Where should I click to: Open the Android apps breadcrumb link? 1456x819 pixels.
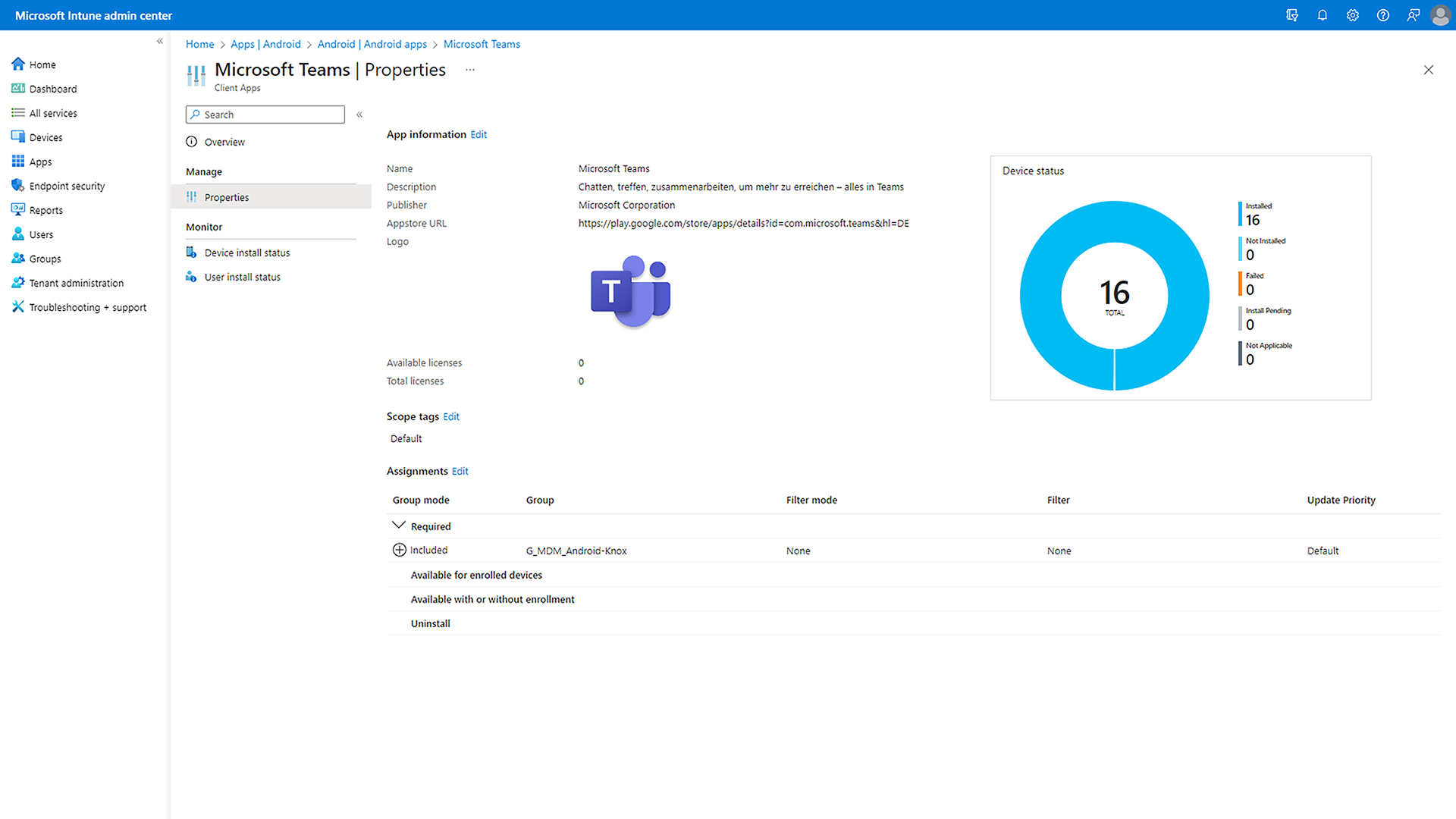click(372, 44)
